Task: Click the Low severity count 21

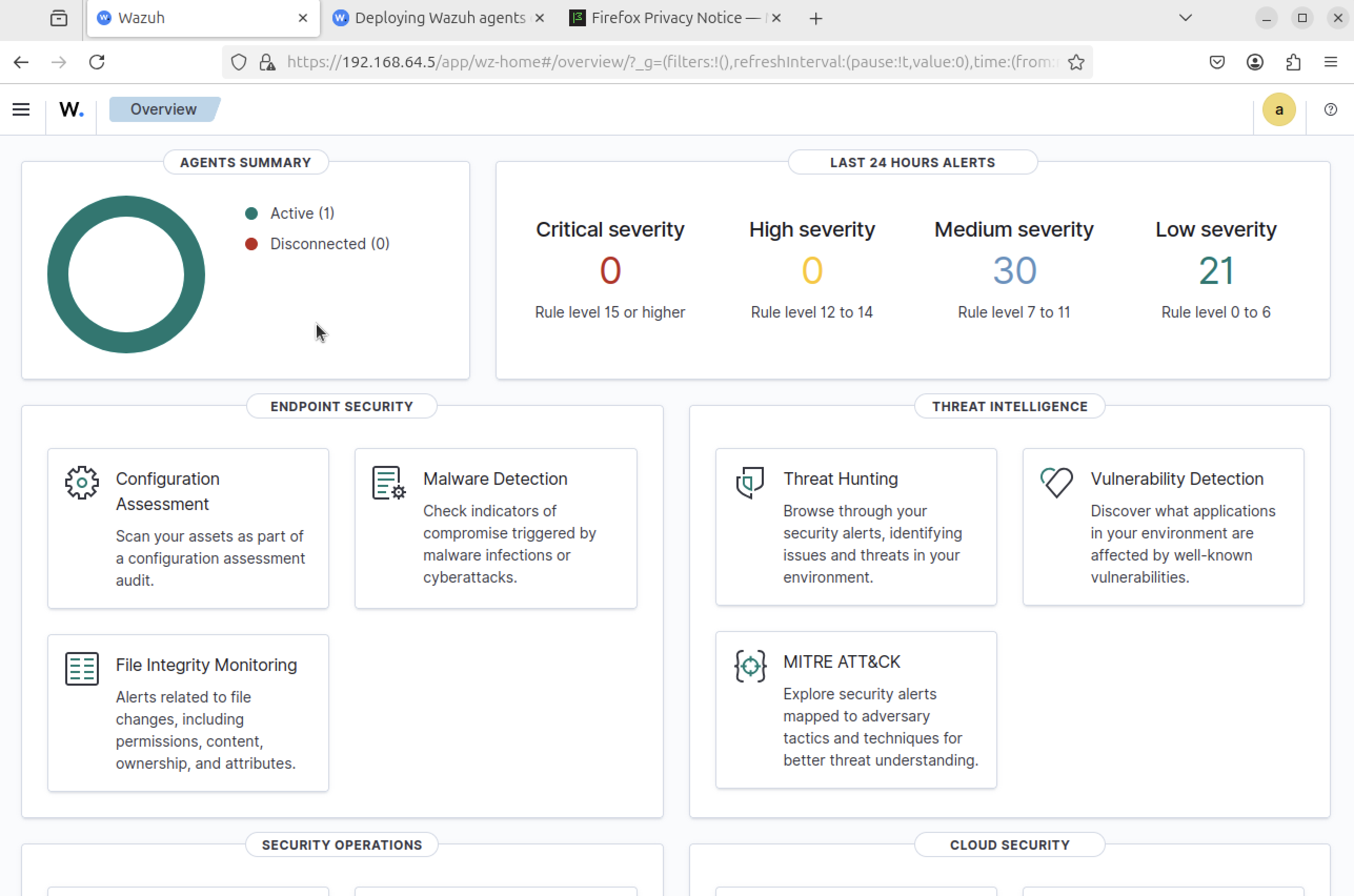Action: (x=1216, y=270)
